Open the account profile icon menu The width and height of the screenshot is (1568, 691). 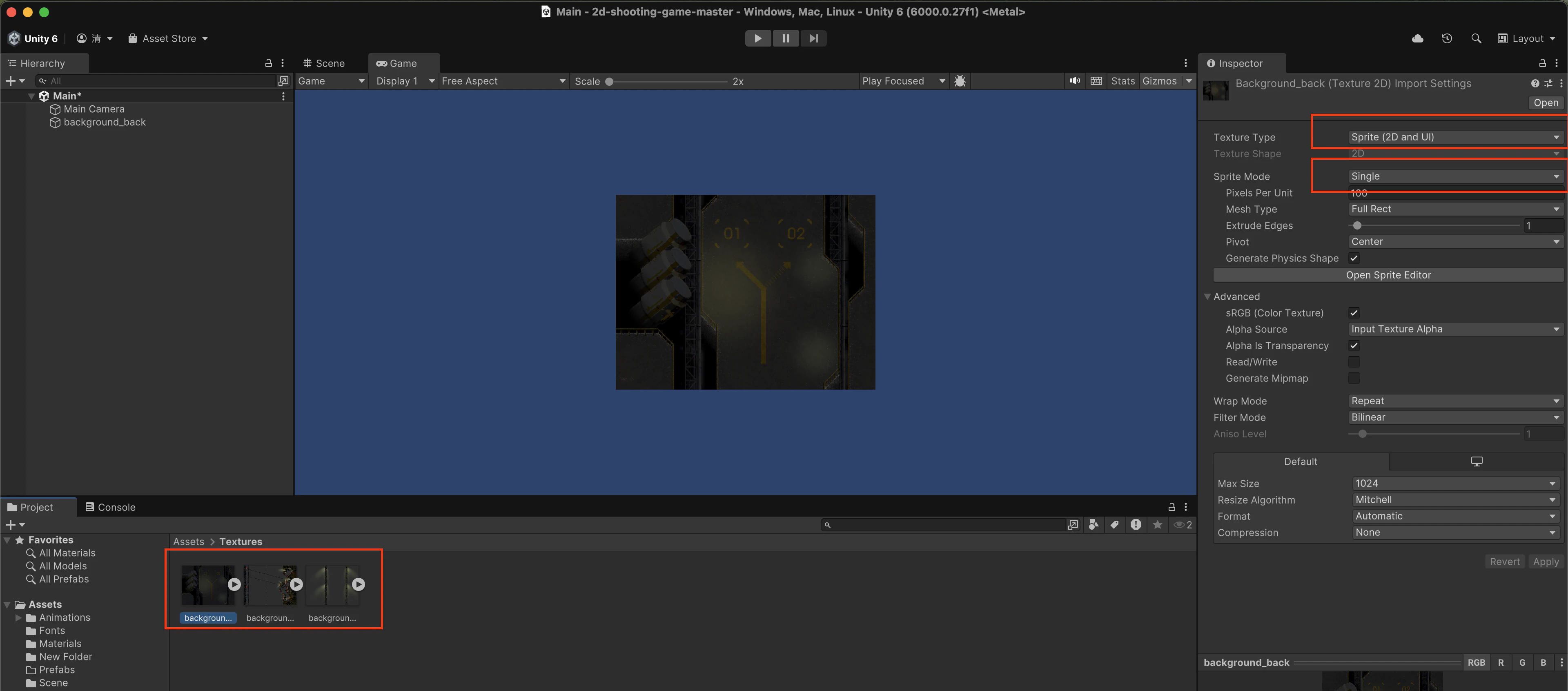pos(94,38)
